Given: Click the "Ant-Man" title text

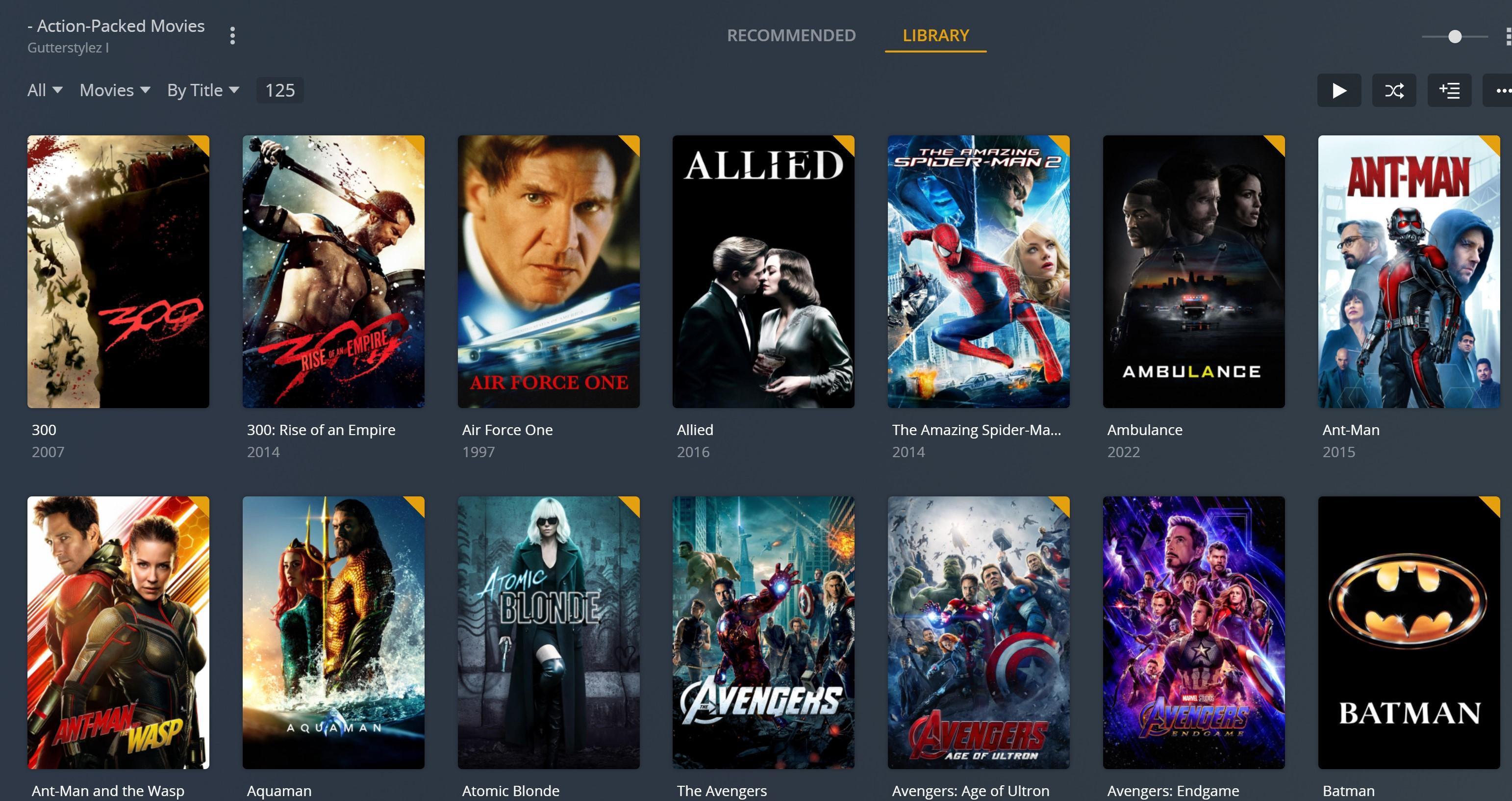Looking at the screenshot, I should pos(1351,430).
